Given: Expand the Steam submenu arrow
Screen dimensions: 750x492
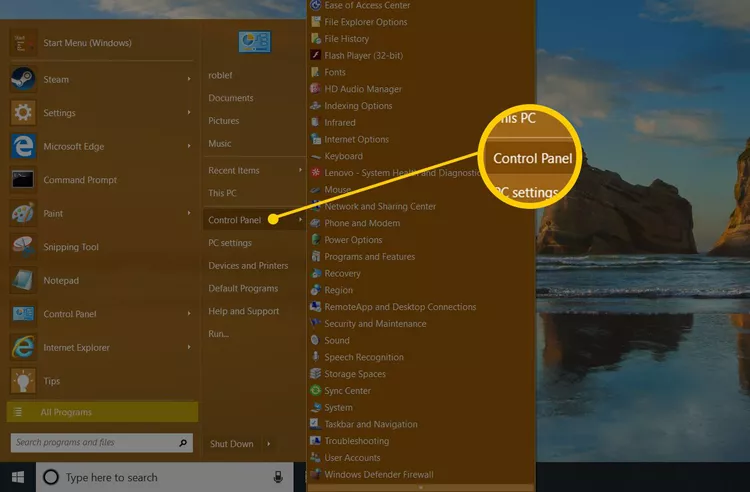Looking at the screenshot, I should (x=189, y=79).
